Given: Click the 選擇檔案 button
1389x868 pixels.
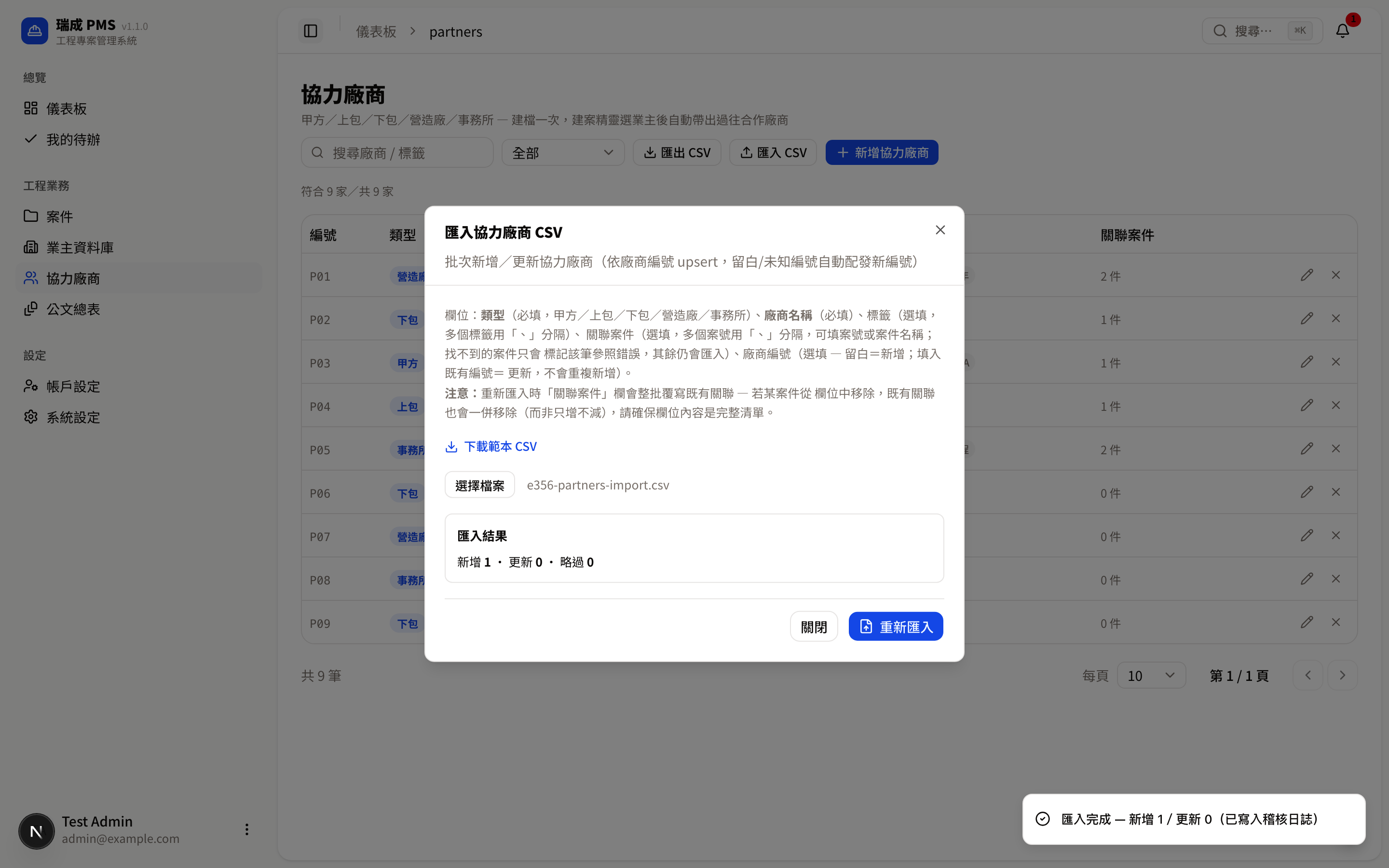Looking at the screenshot, I should 479,485.
